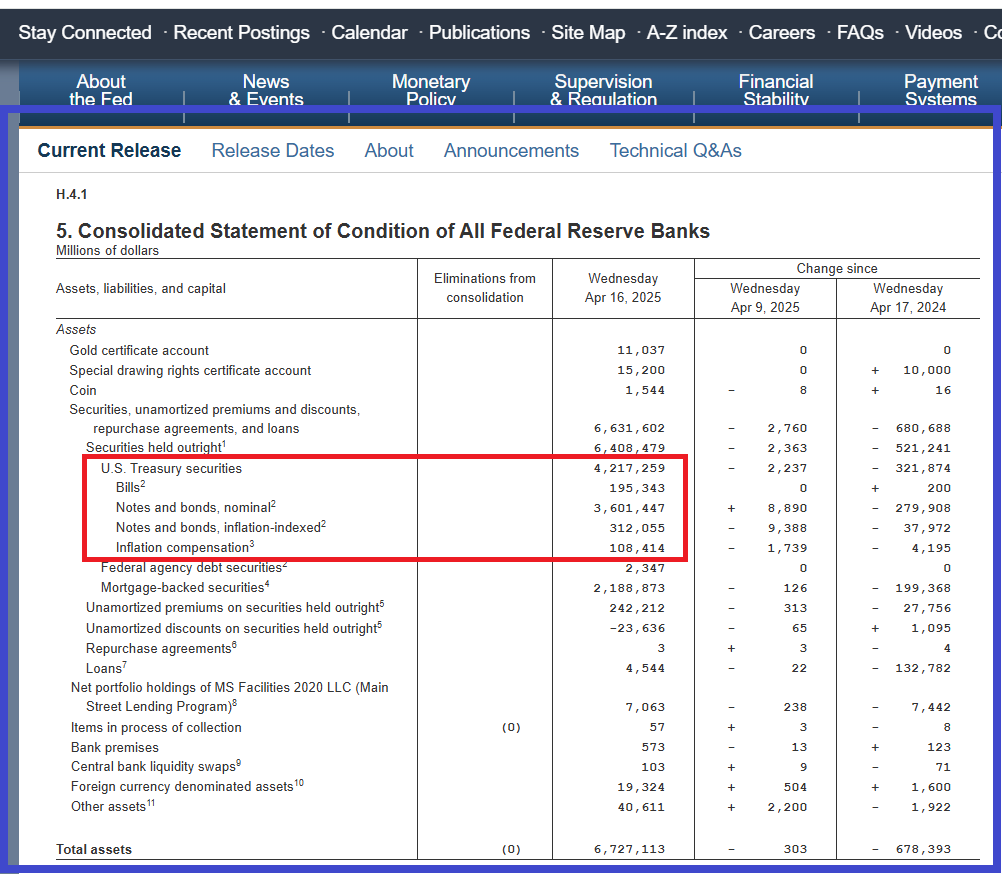The height and width of the screenshot is (874, 1002).
Task: Open the Stay Connected link
Action: pos(85,33)
